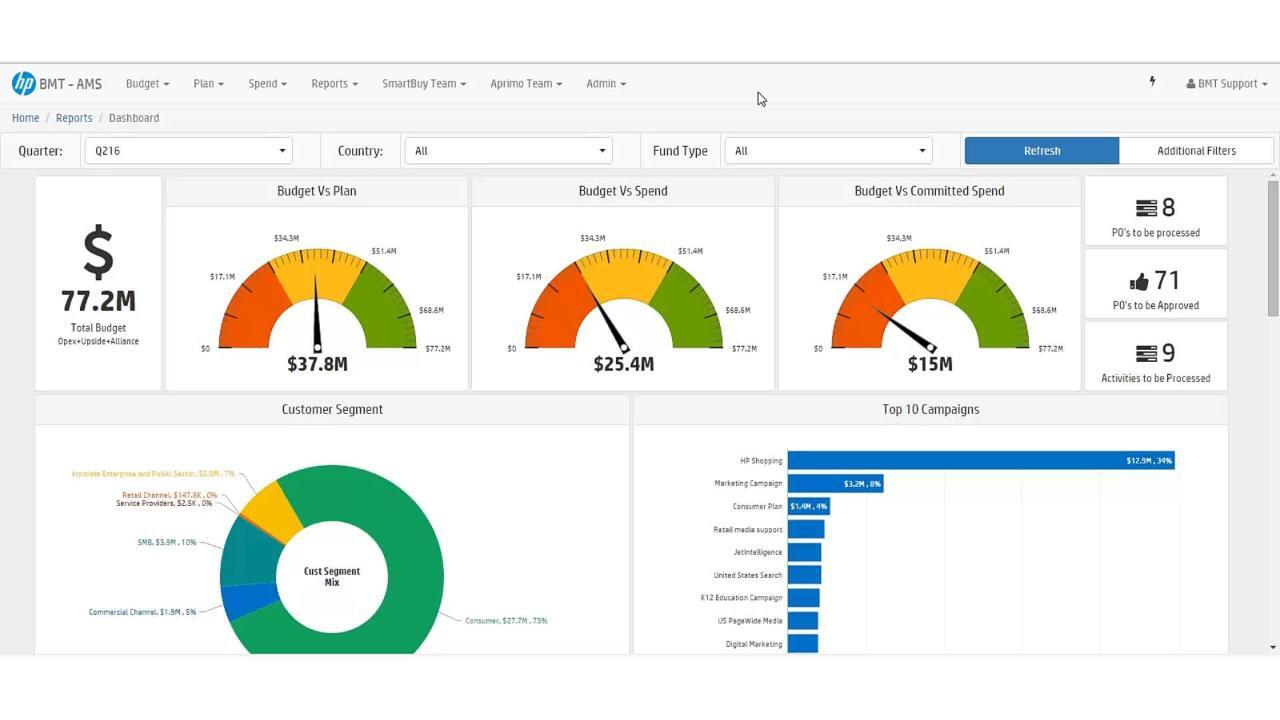Click the Refresh button
The image size is (1280, 720).
(1042, 151)
